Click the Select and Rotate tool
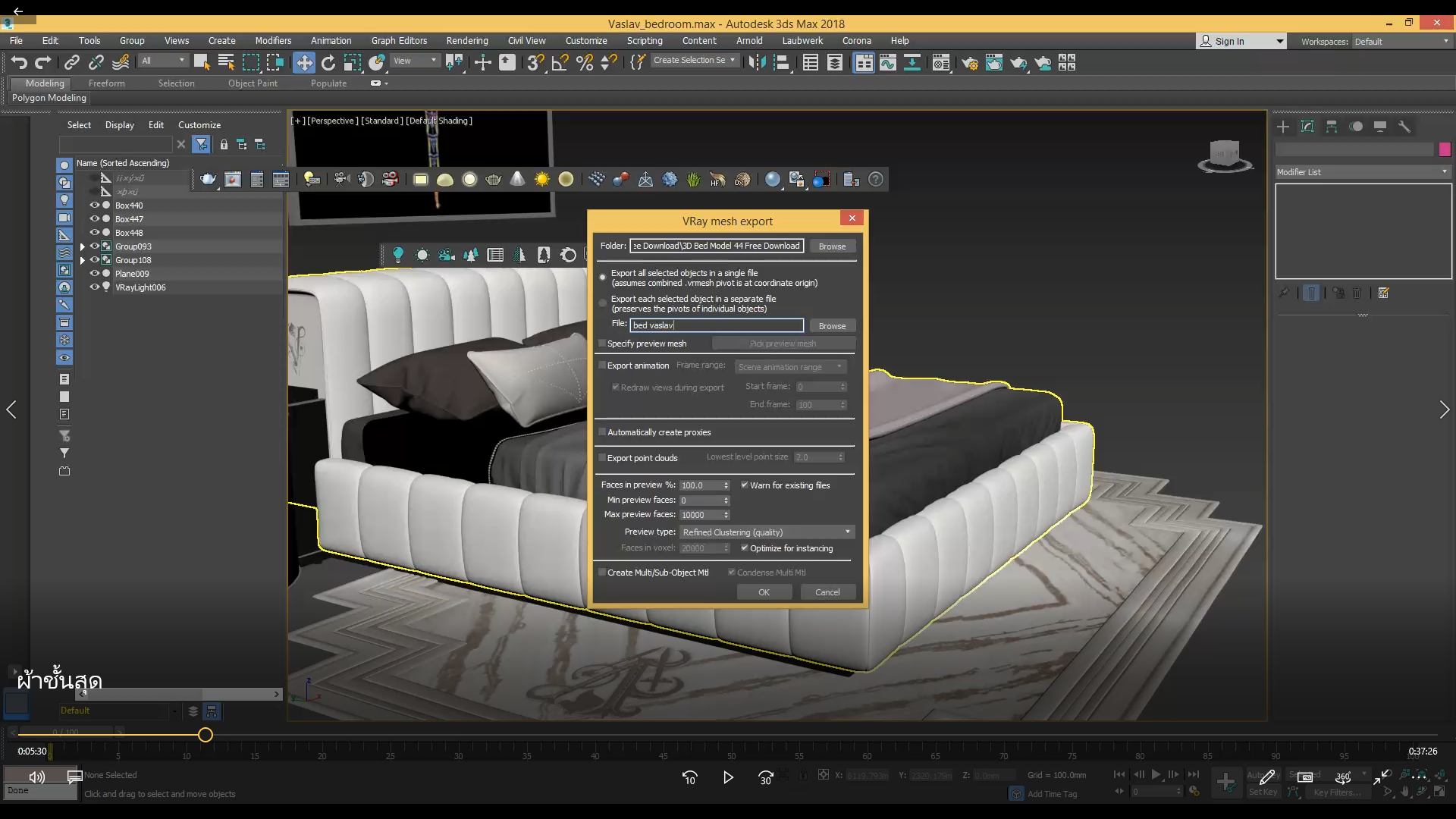 pyautogui.click(x=328, y=63)
